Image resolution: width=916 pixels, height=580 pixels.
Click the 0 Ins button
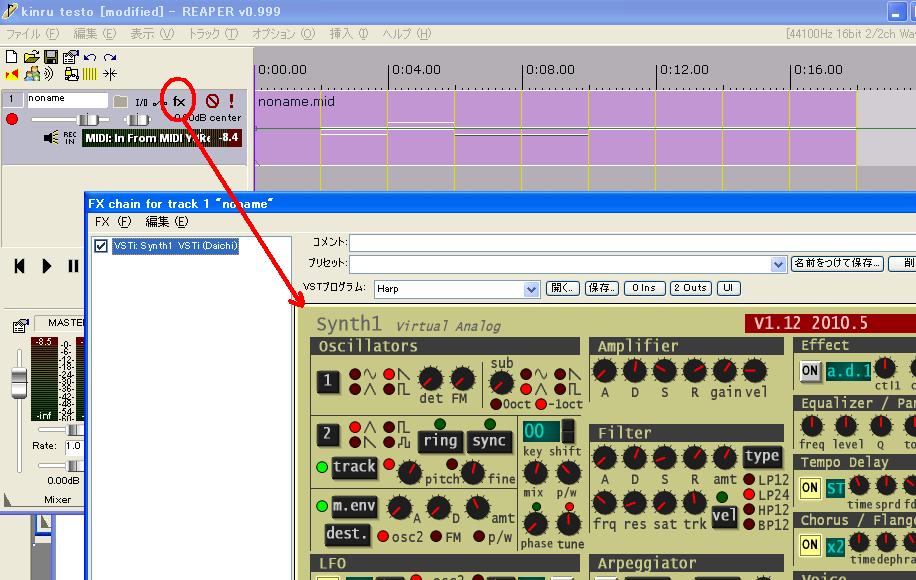(644, 288)
